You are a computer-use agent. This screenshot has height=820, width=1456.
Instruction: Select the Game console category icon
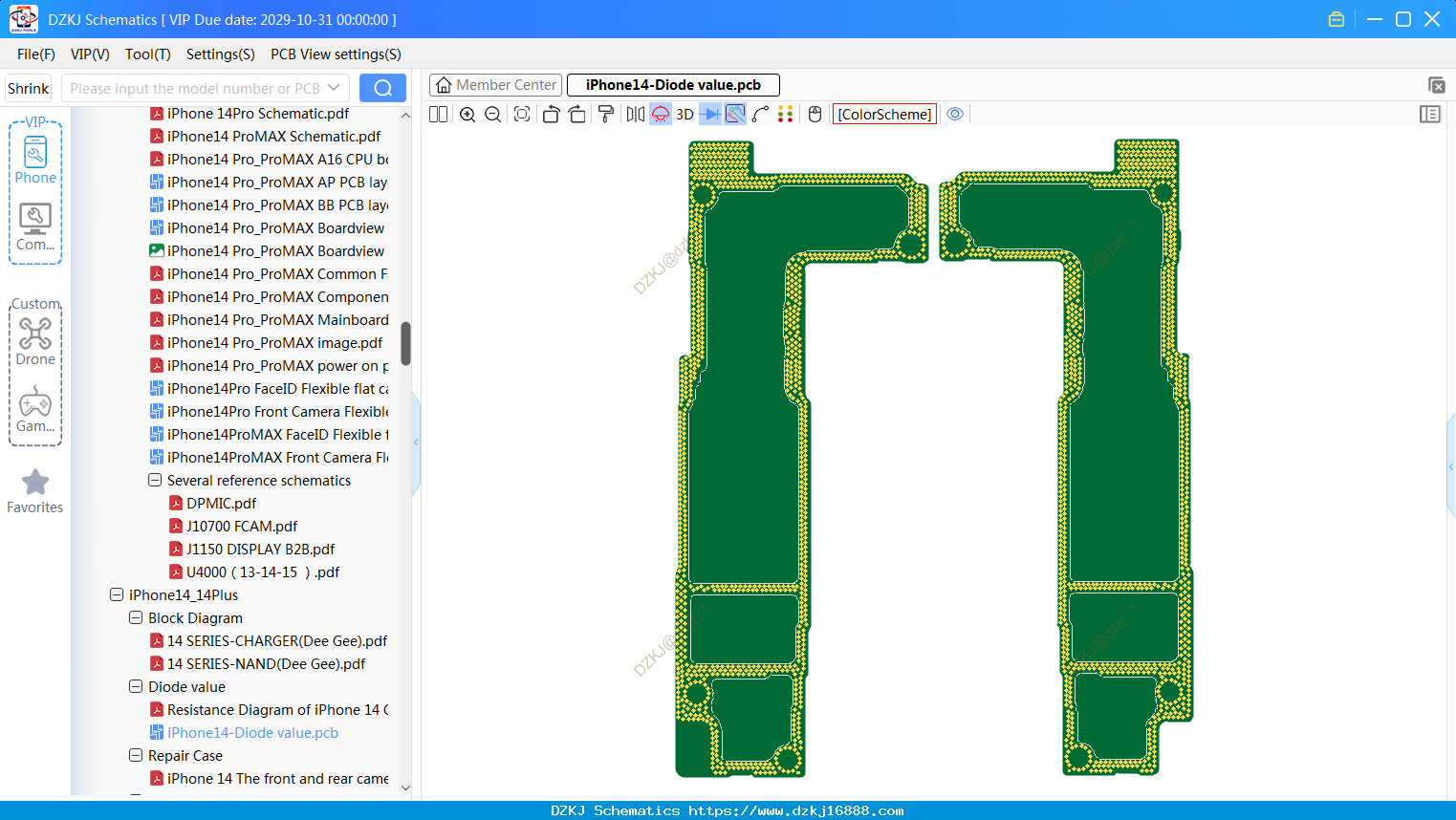pyautogui.click(x=35, y=409)
